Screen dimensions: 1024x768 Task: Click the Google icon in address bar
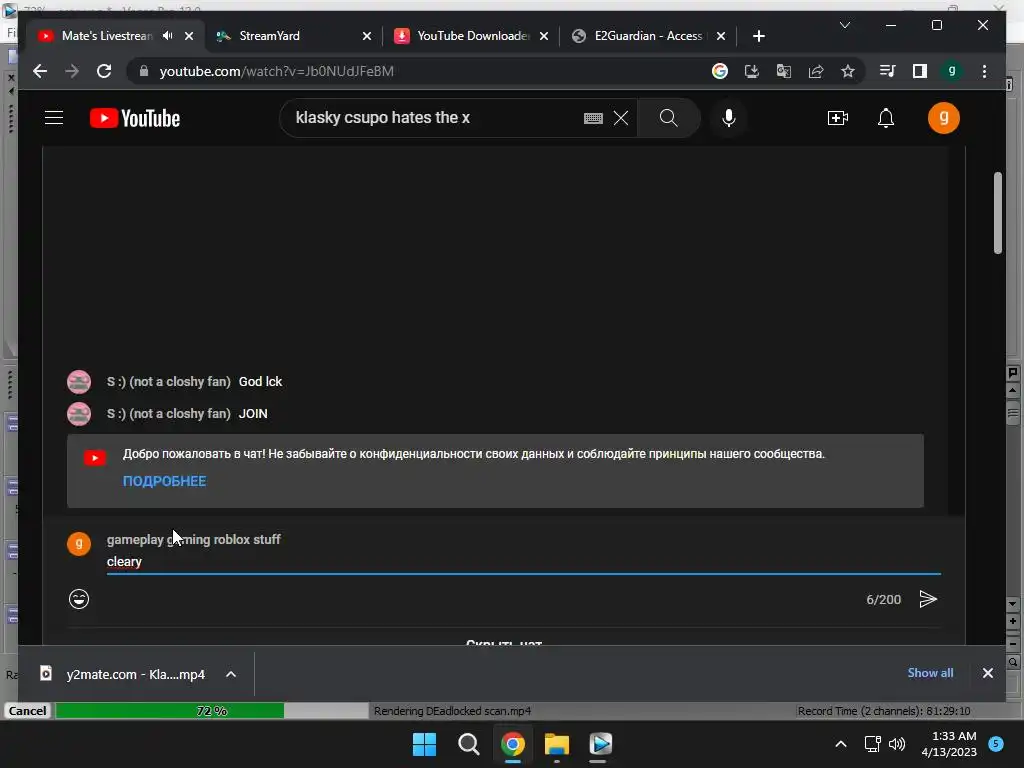tap(720, 71)
